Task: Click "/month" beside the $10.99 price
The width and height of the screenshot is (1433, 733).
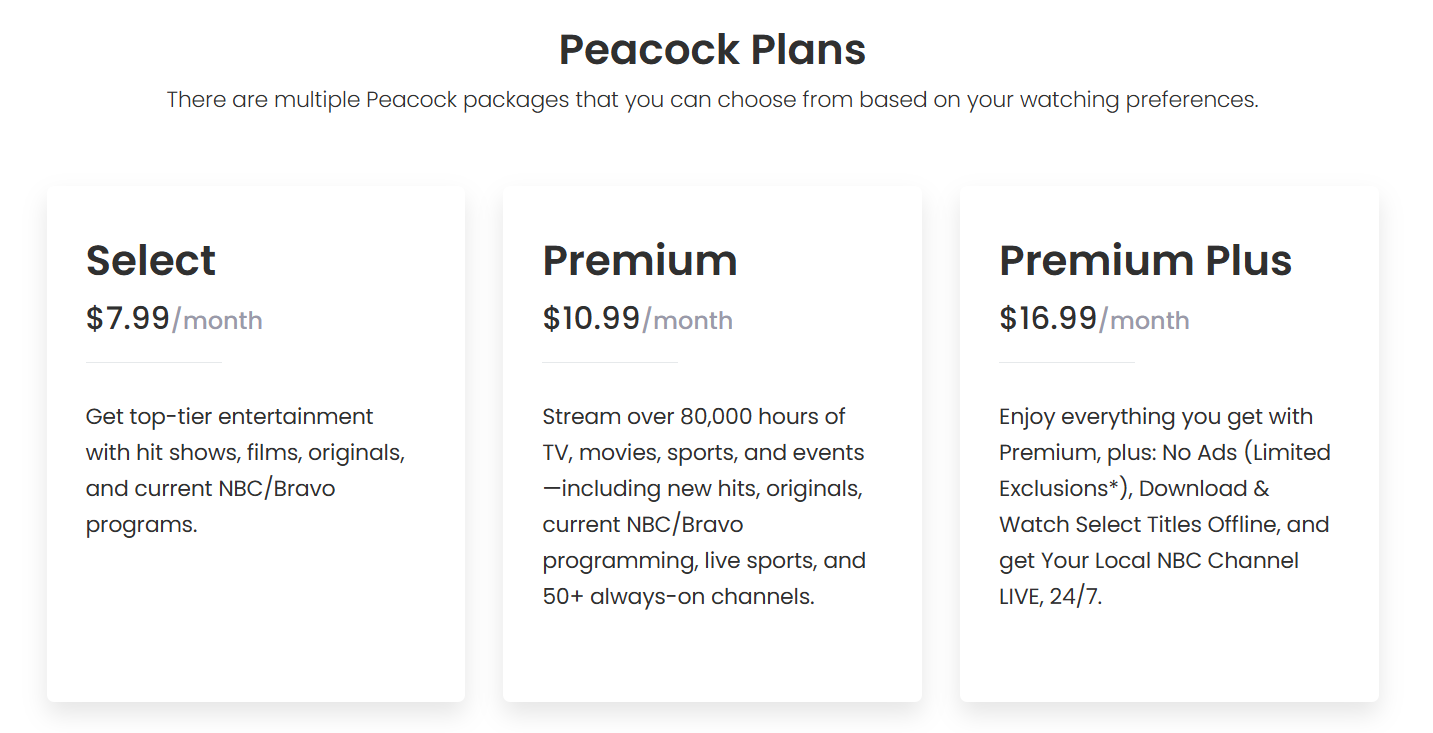Action: point(687,320)
